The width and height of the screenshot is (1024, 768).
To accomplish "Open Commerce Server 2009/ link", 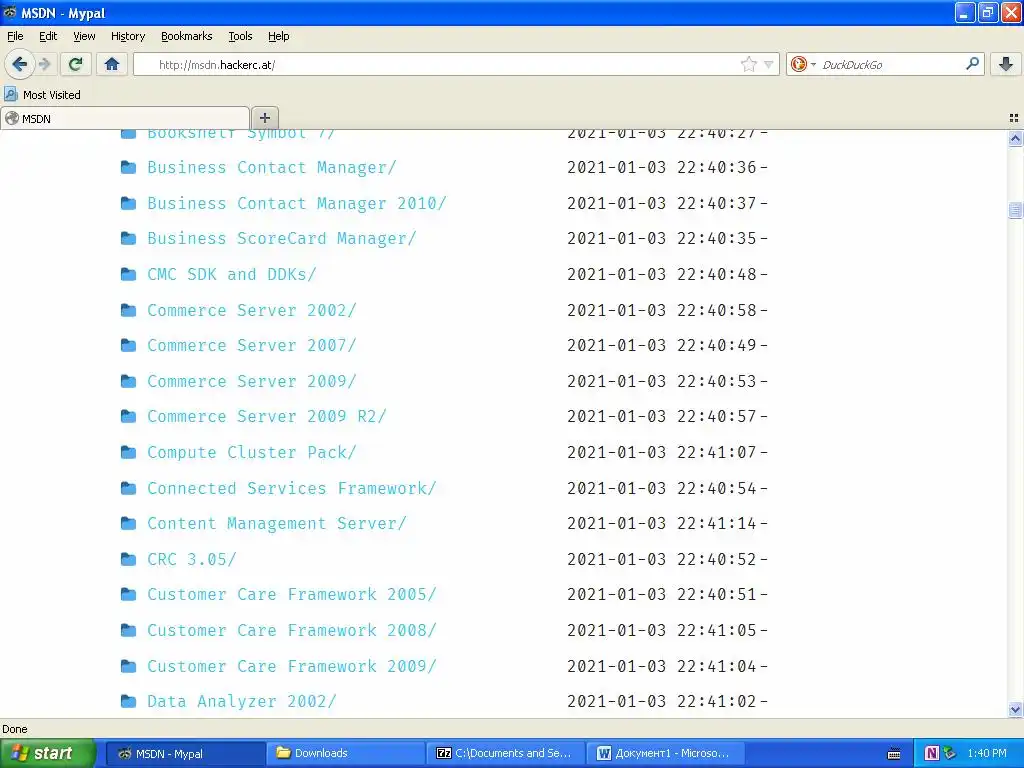I will coord(251,381).
